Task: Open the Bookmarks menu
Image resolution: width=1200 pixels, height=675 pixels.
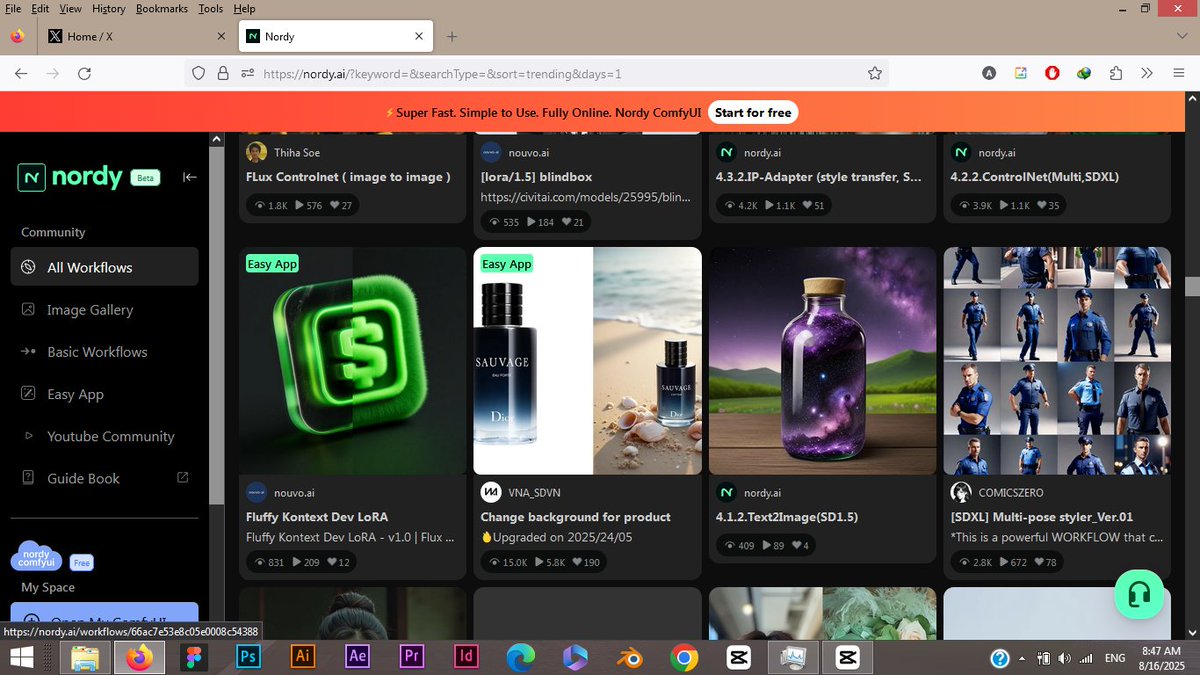Action: click(x=161, y=8)
